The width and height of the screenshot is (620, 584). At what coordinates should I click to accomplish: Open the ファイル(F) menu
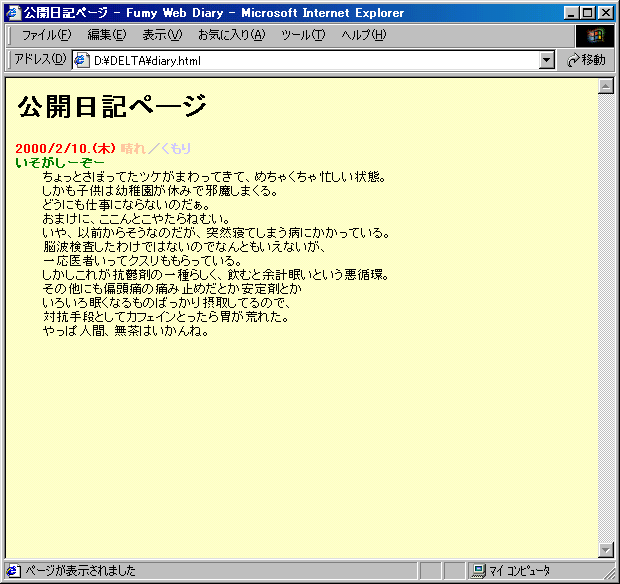(x=46, y=35)
